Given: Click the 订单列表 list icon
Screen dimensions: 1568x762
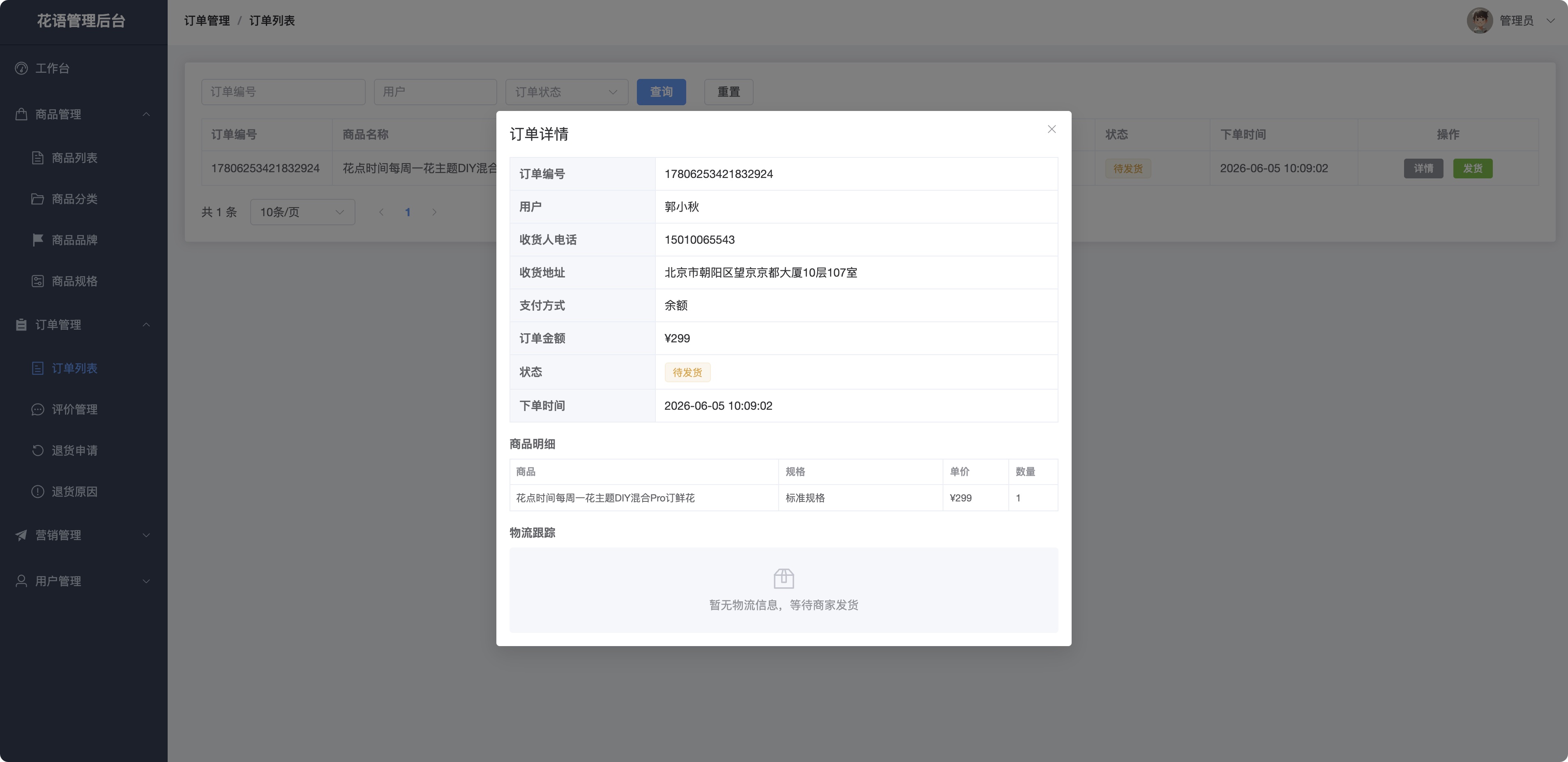Looking at the screenshot, I should pos(38,368).
